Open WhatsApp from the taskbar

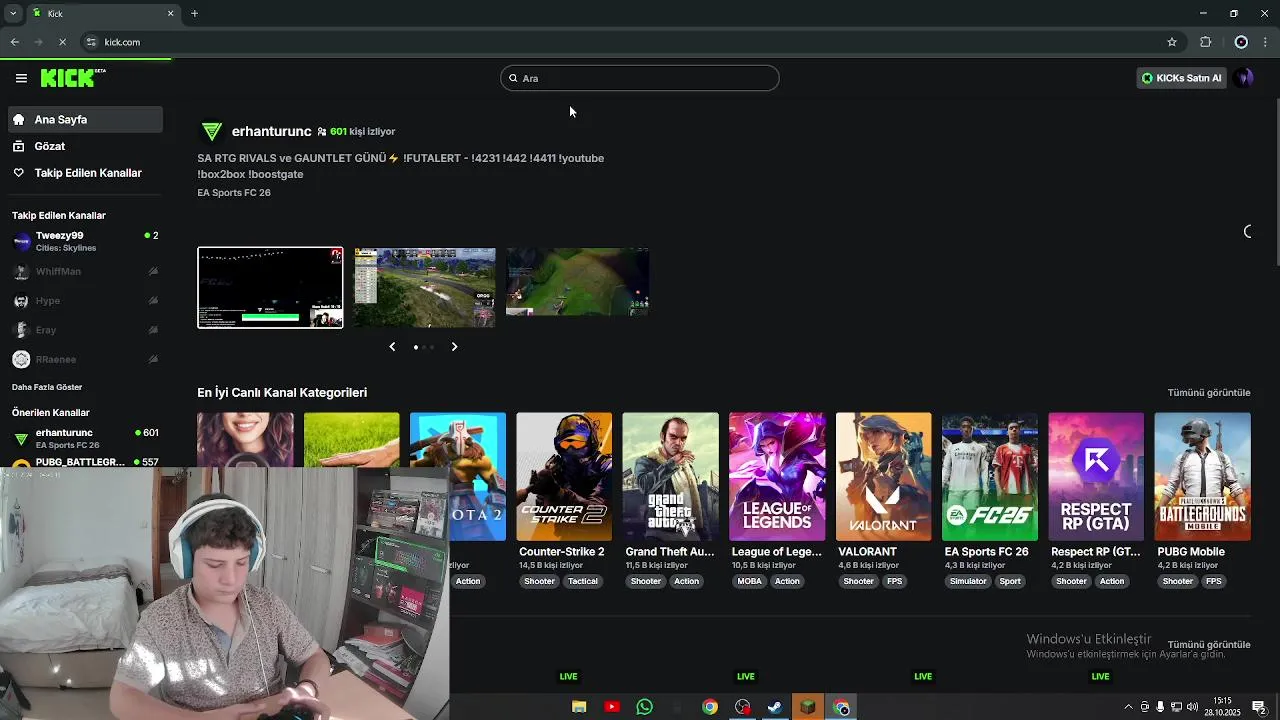645,707
